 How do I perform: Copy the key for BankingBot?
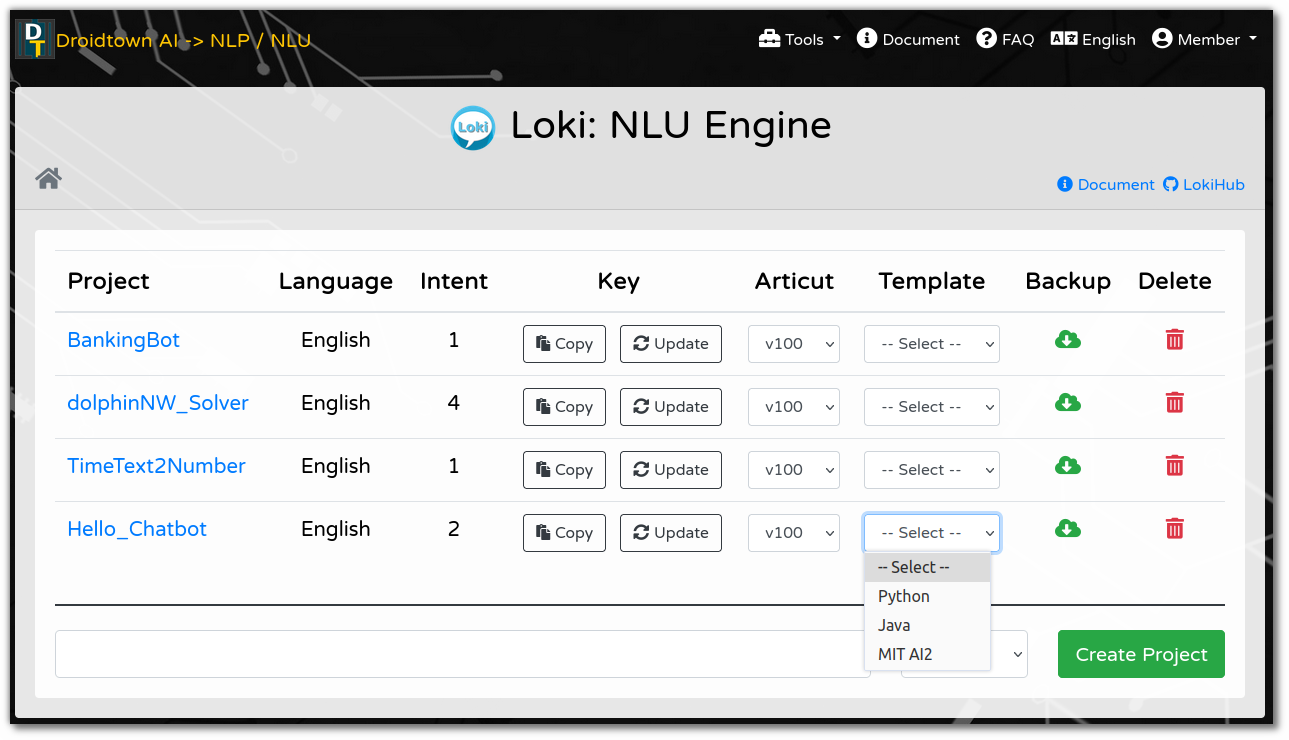564,344
